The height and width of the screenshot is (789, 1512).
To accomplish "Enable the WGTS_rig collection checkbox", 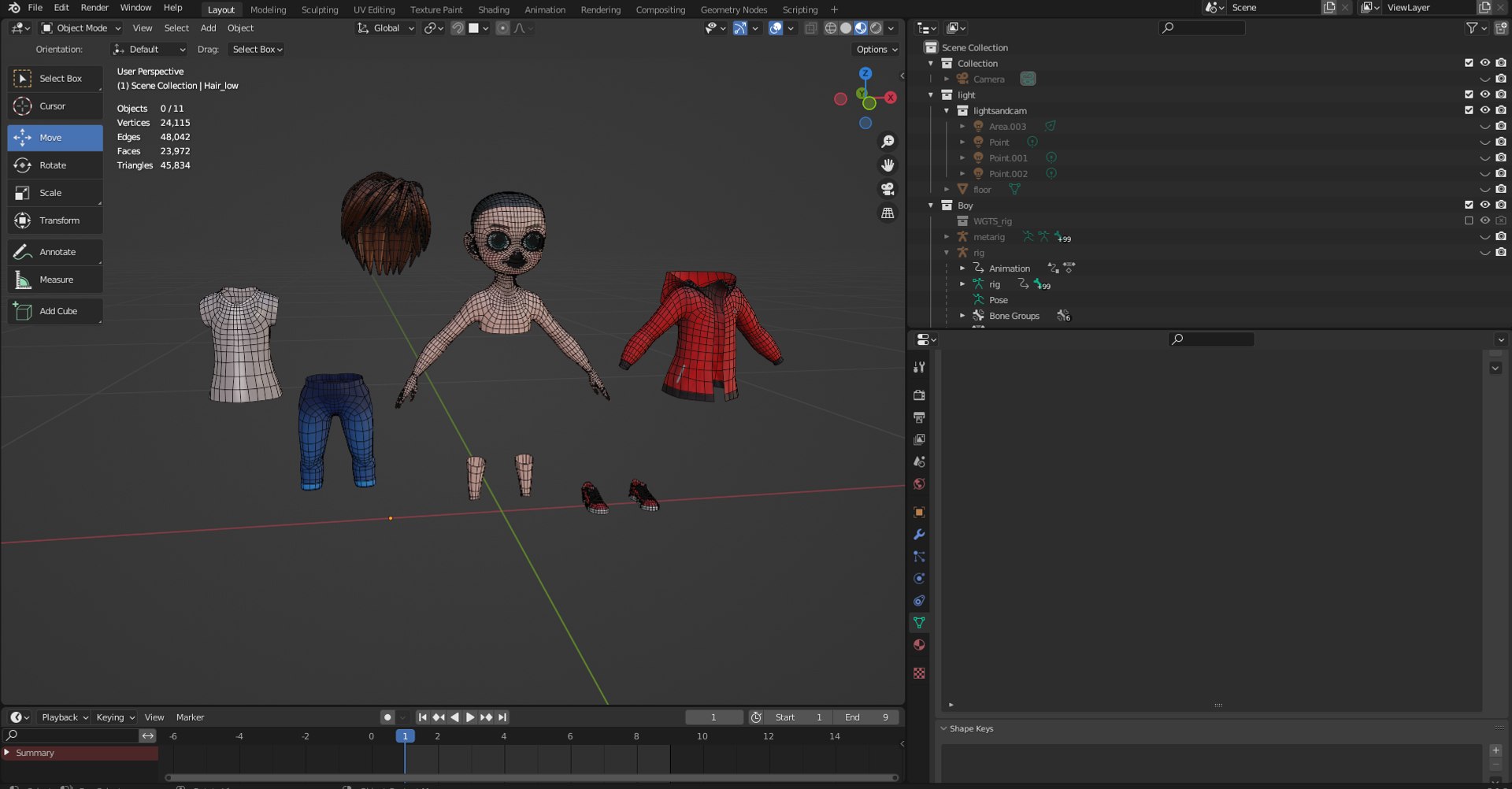I will 1469,220.
